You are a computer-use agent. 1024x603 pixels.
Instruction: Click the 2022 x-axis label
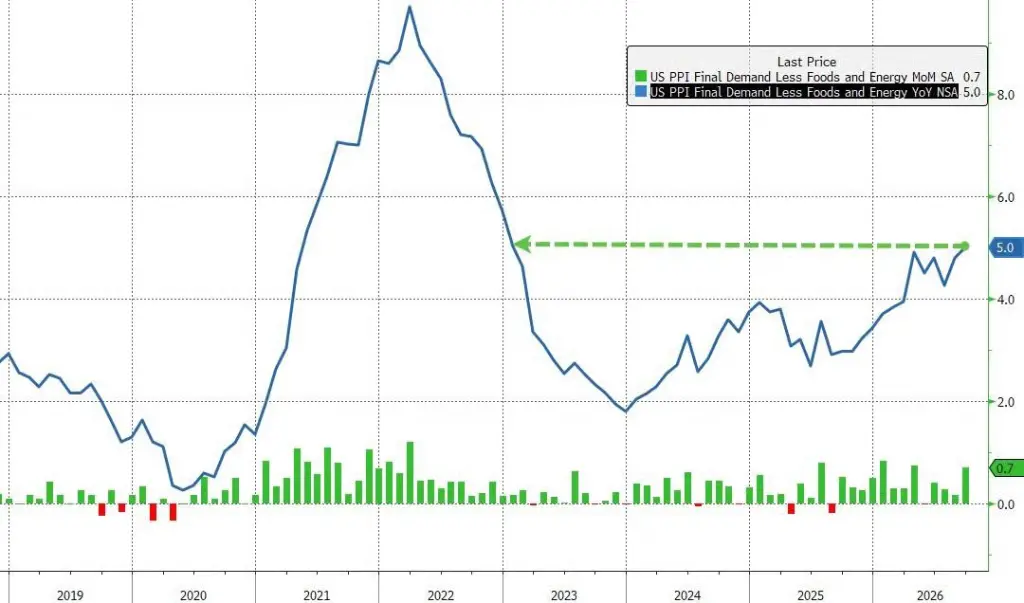click(x=440, y=595)
